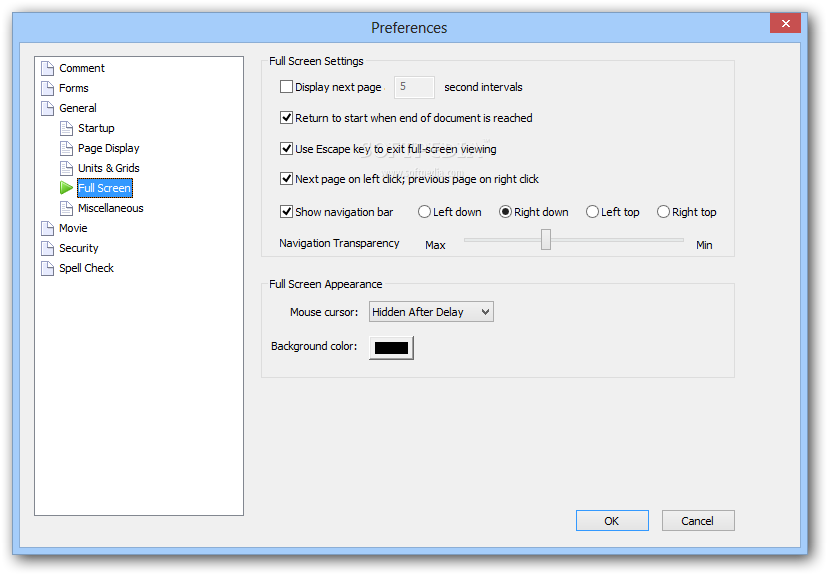828x575 pixels.
Task: Open the Mouse cursor dropdown
Action: [x=431, y=312]
